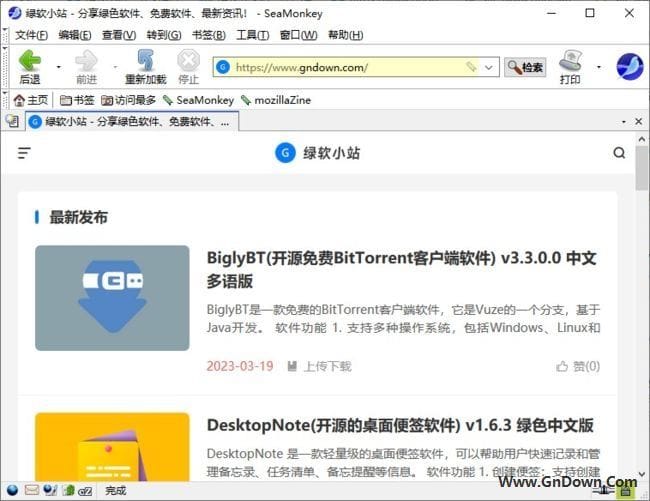Open the 窗口(W) menu
Viewport: 650px width, 501px height.
(298, 35)
